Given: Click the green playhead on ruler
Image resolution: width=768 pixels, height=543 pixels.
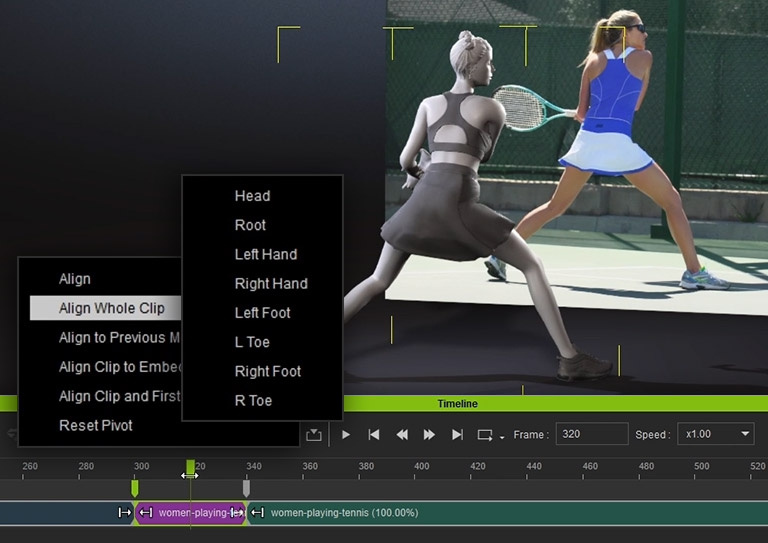Looking at the screenshot, I should pos(190,467).
